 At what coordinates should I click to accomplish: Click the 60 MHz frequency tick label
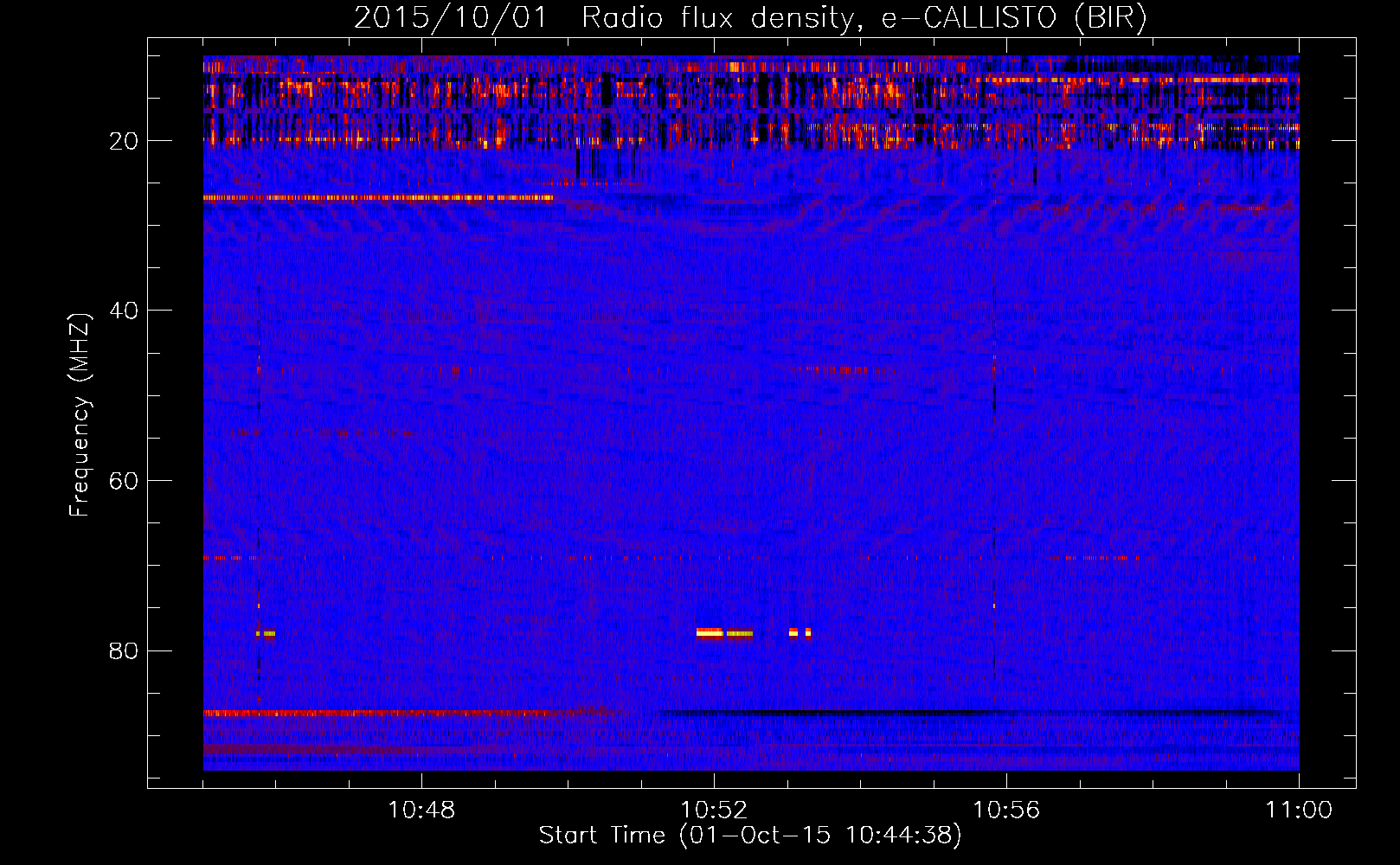pyautogui.click(x=124, y=481)
